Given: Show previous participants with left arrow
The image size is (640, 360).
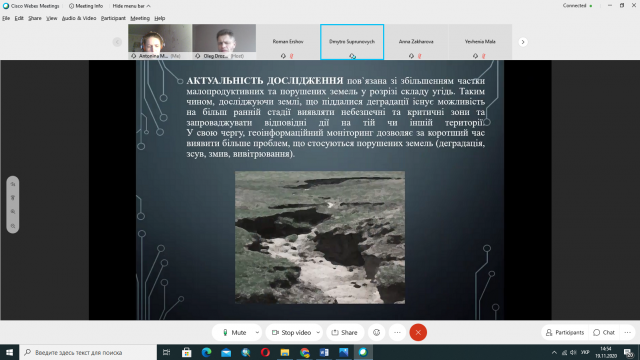Looking at the screenshot, I should 117,42.
